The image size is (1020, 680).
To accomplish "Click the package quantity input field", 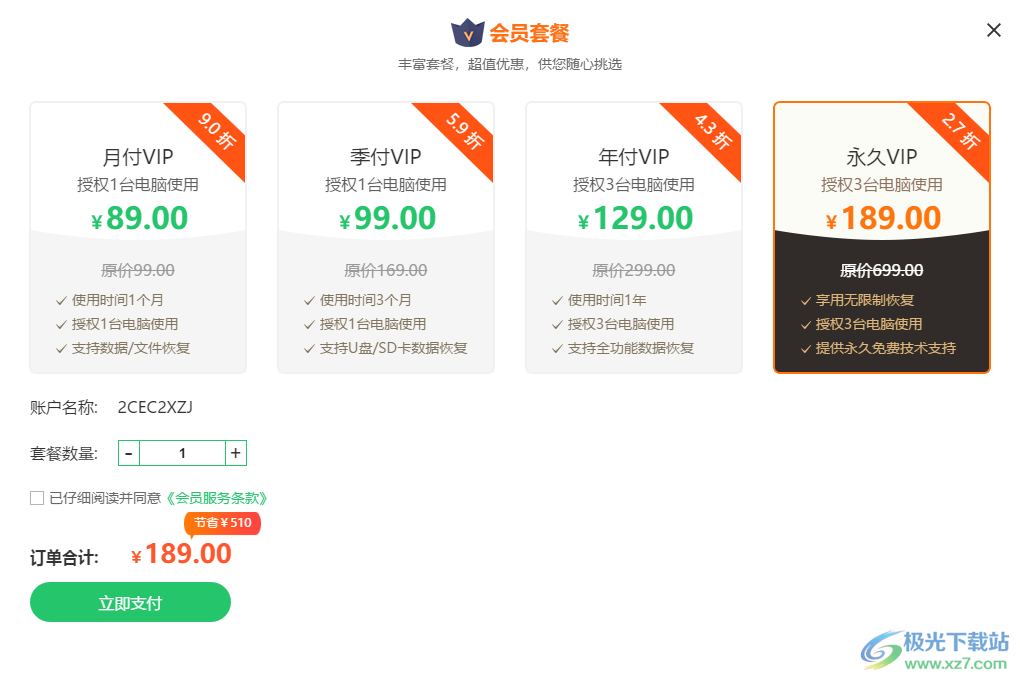I will (x=182, y=453).
